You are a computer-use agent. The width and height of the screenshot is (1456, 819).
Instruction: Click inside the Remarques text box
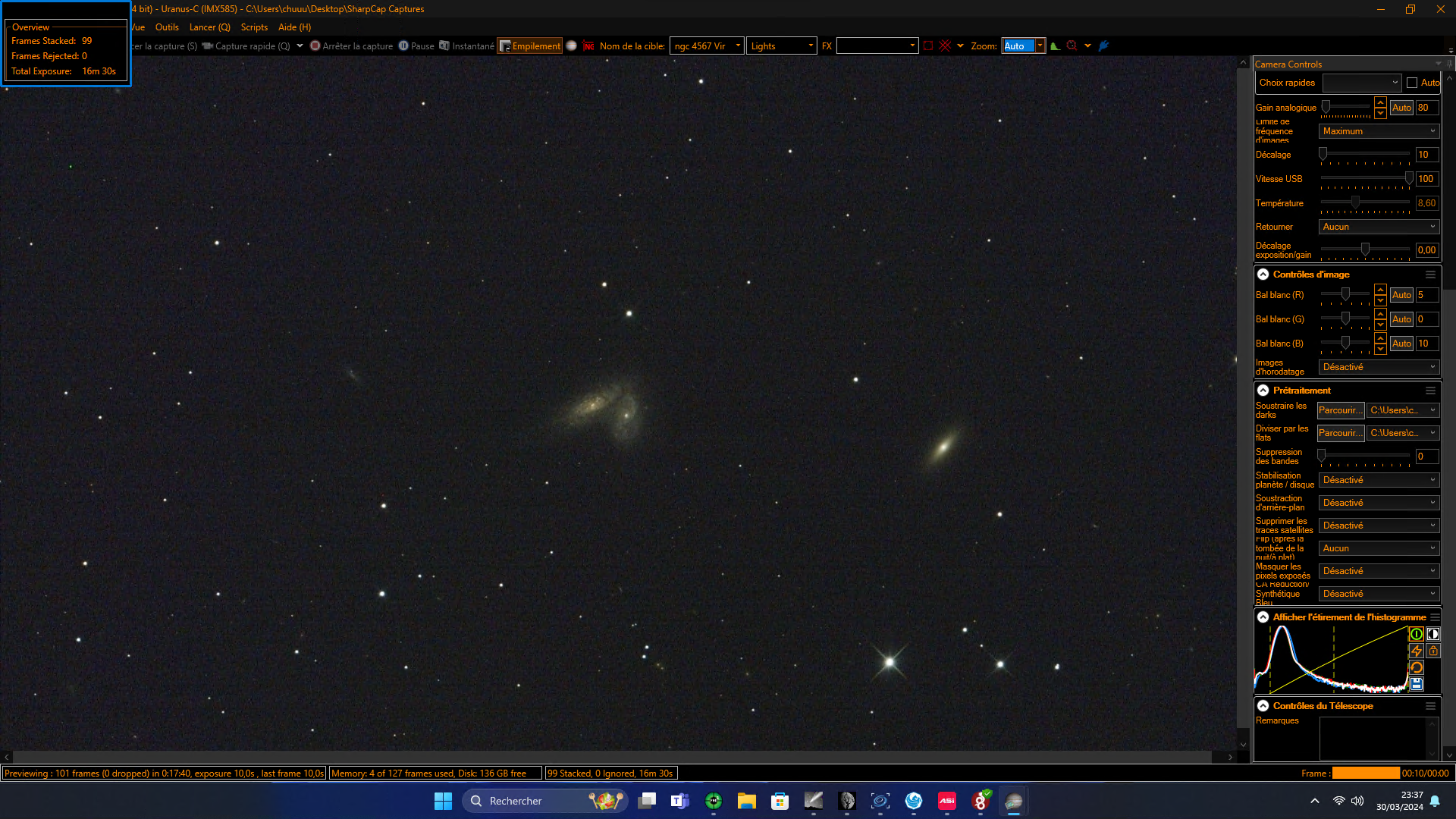[1373, 739]
